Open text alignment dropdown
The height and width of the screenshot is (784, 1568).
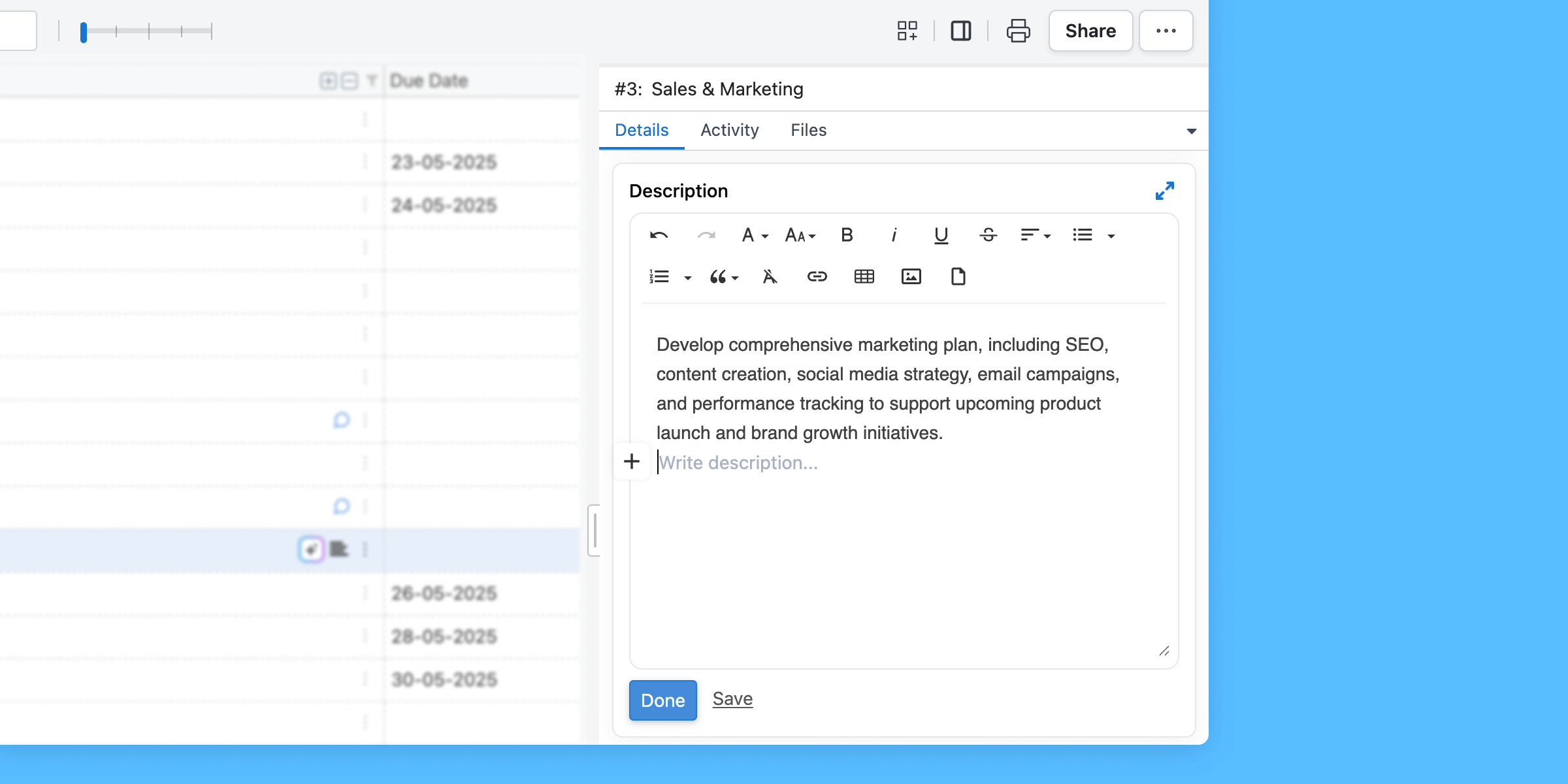coord(1036,235)
